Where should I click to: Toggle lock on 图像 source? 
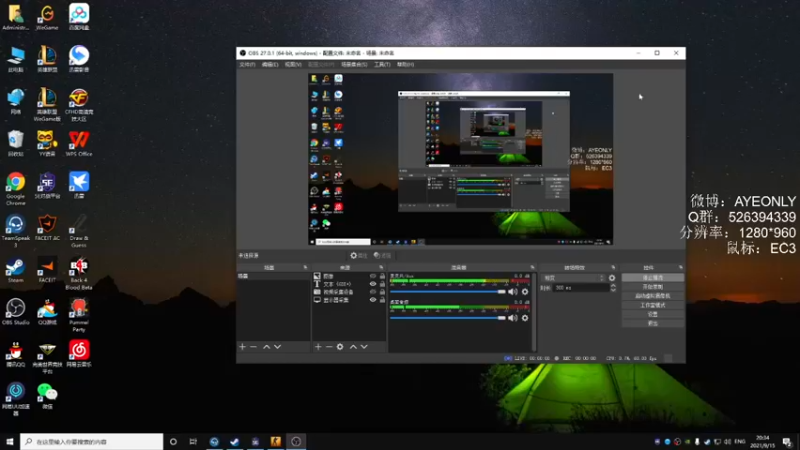tap(382, 276)
